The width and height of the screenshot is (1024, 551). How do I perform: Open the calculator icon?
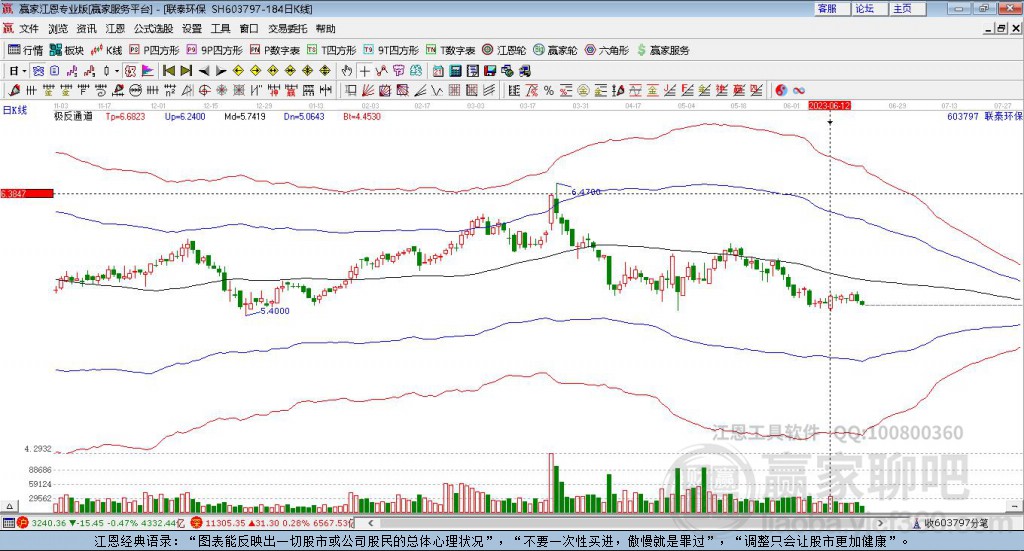point(455,71)
